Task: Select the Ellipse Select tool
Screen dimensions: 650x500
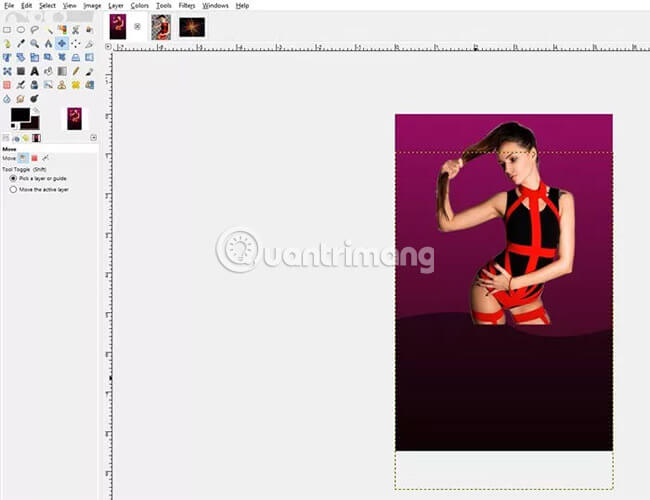Action: tap(21, 30)
